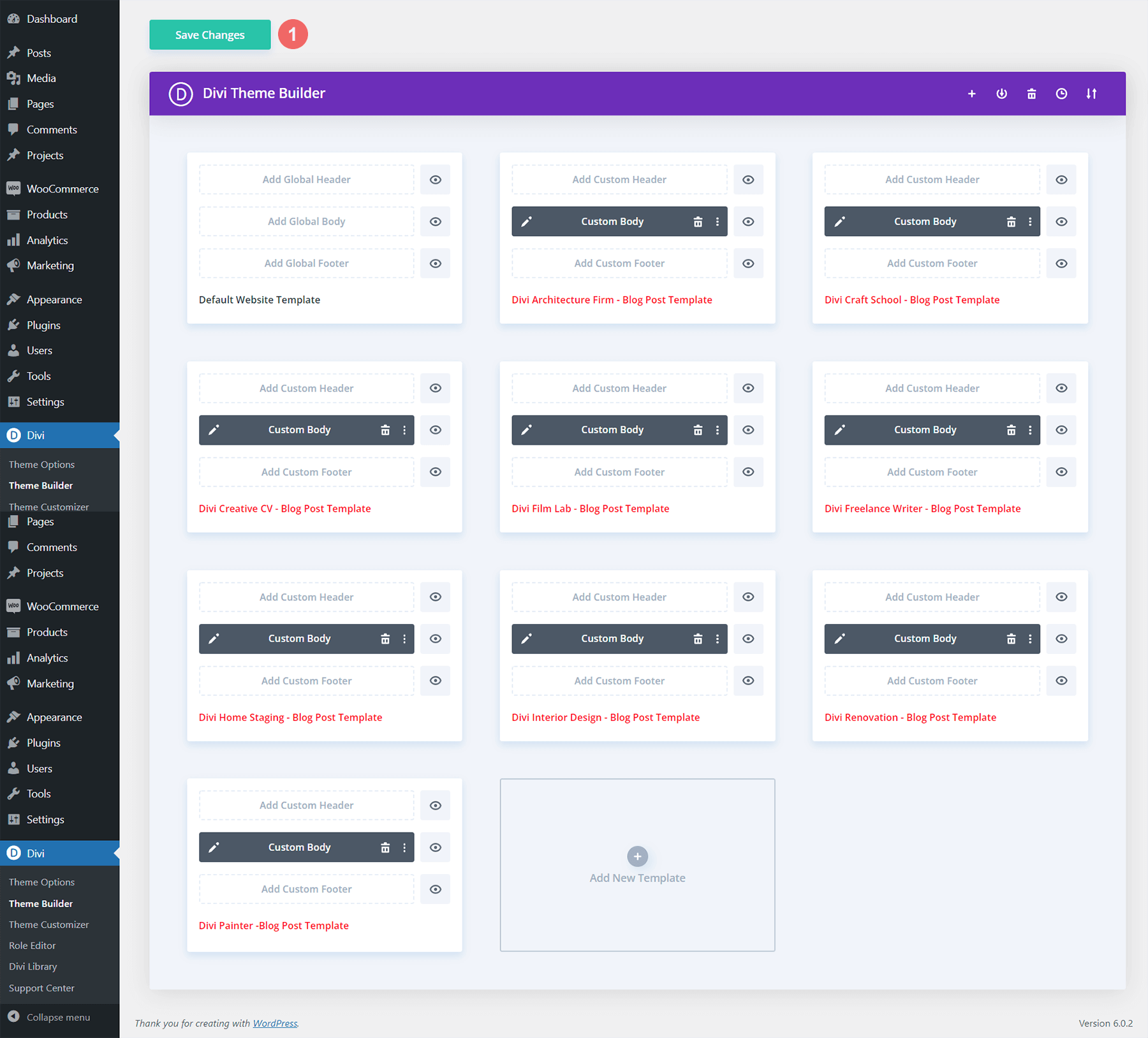The width and height of the screenshot is (1148, 1038).
Task: Edit Custom Body of Divi Interior Design template
Action: (527, 639)
